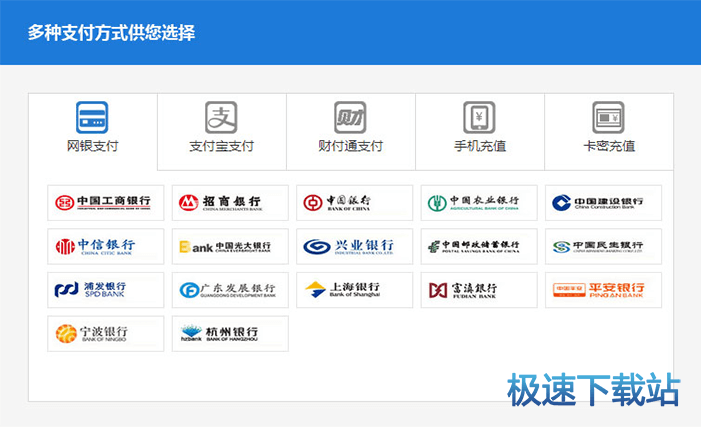Select 平安银行 Ping An Bank
Viewport: 701px width, 427px height.
click(x=604, y=290)
